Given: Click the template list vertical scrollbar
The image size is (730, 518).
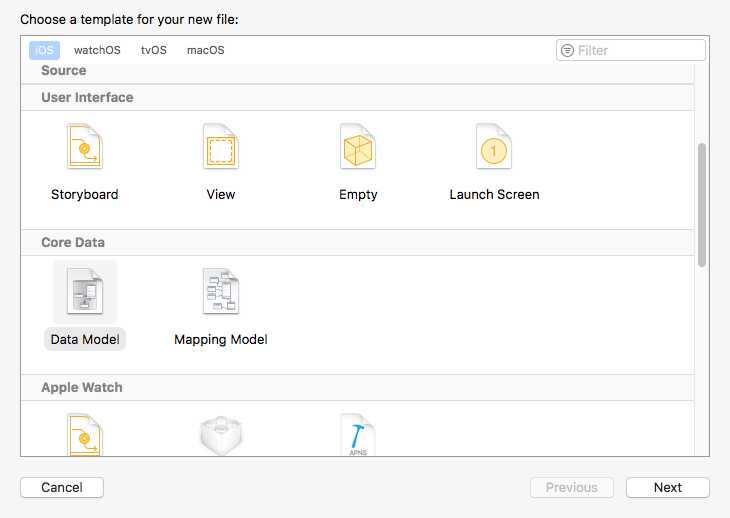Looking at the screenshot, I should click(x=702, y=205).
